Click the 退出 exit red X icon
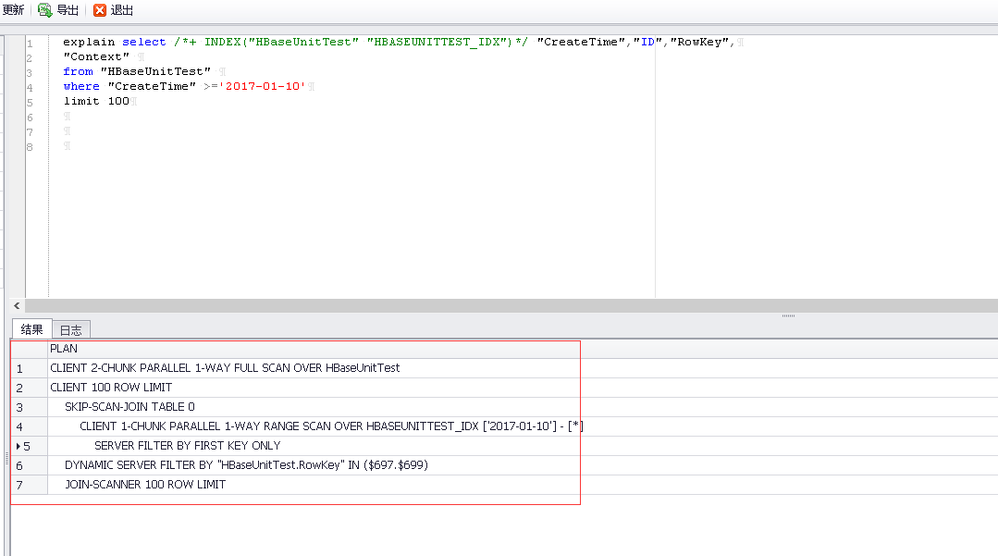The height and width of the screenshot is (556, 998). tap(99, 10)
